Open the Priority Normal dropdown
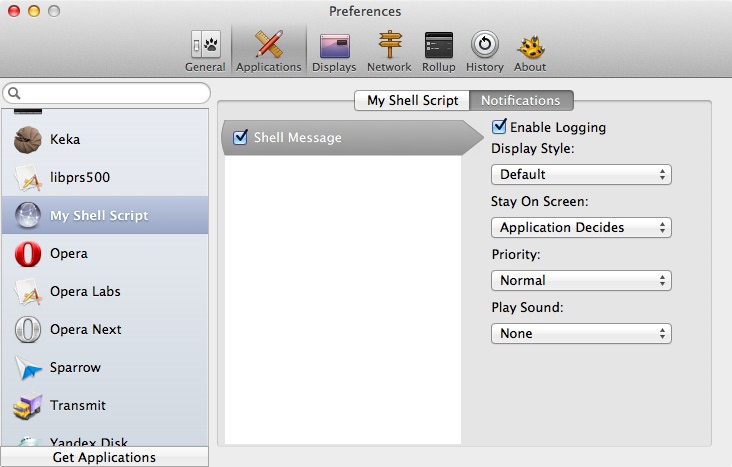 click(x=581, y=281)
